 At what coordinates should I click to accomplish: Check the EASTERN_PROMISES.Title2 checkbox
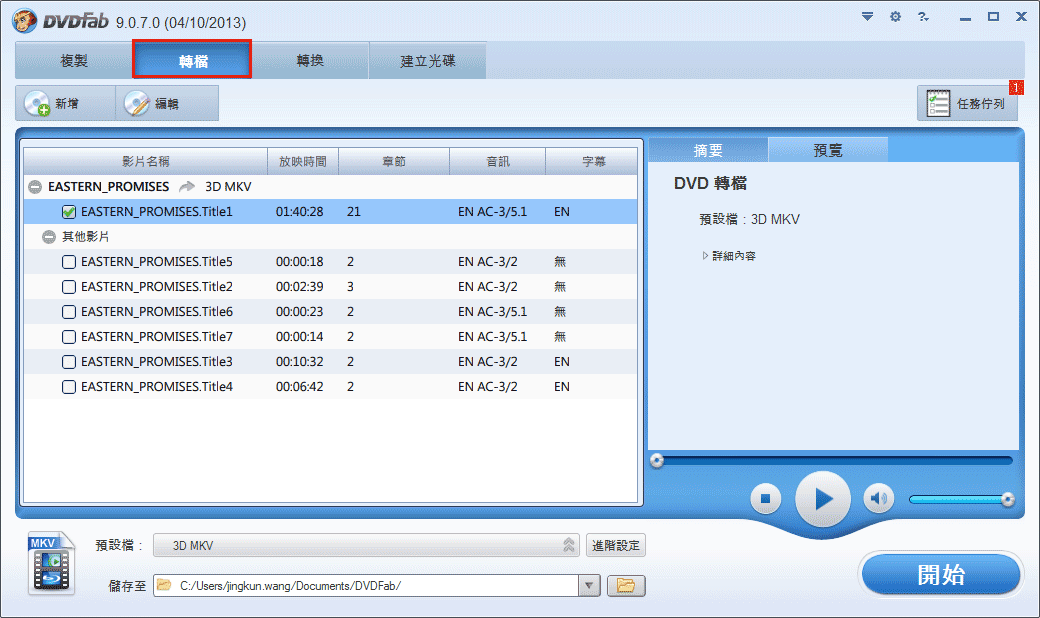pyautogui.click(x=68, y=287)
